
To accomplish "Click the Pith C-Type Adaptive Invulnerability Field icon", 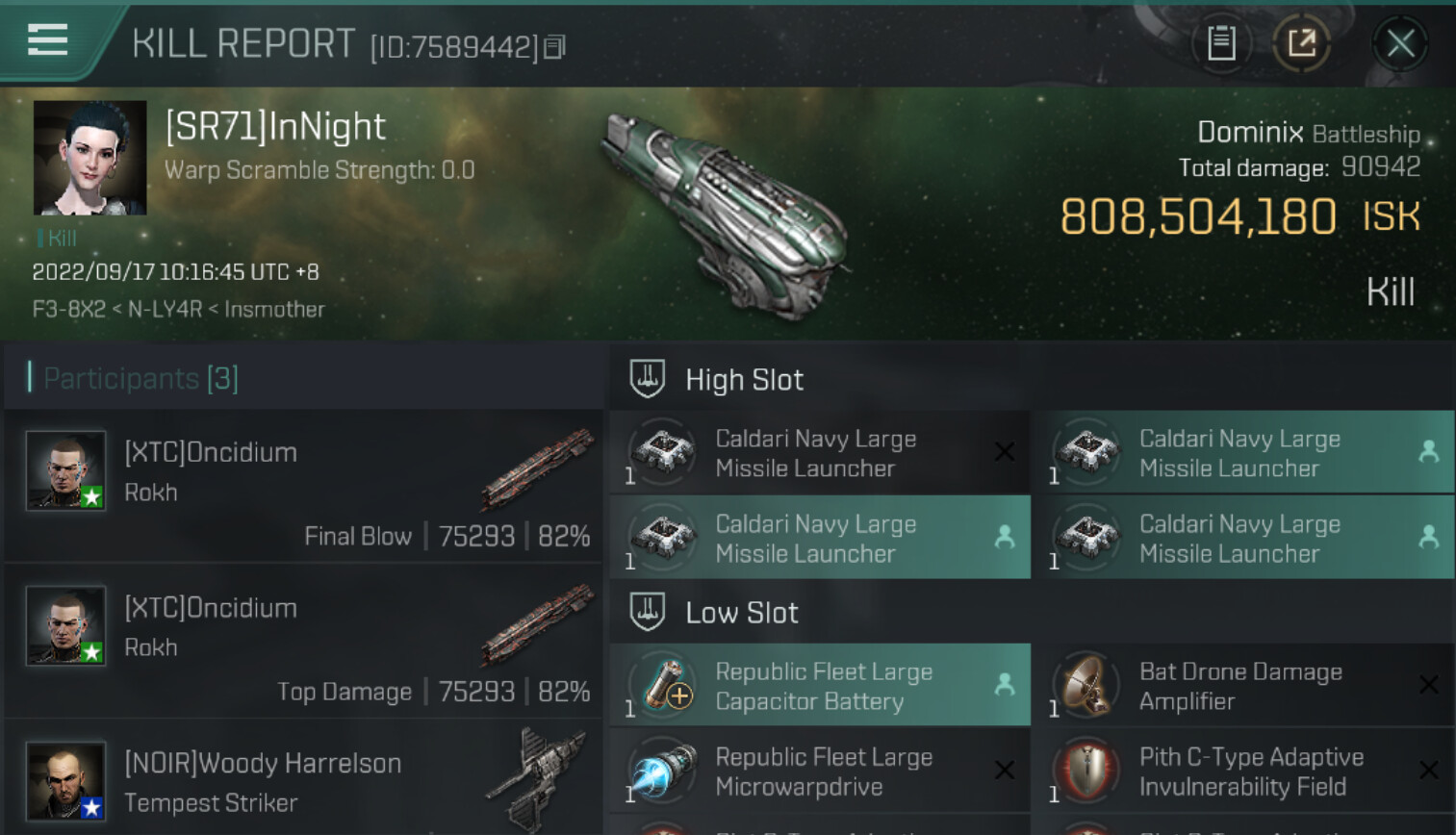I will 1087,771.
